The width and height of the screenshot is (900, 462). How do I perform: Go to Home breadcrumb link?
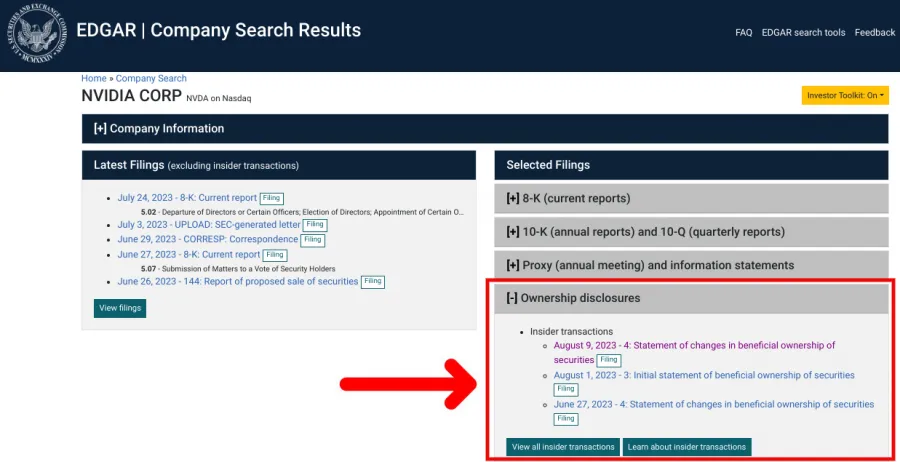pyautogui.click(x=94, y=78)
